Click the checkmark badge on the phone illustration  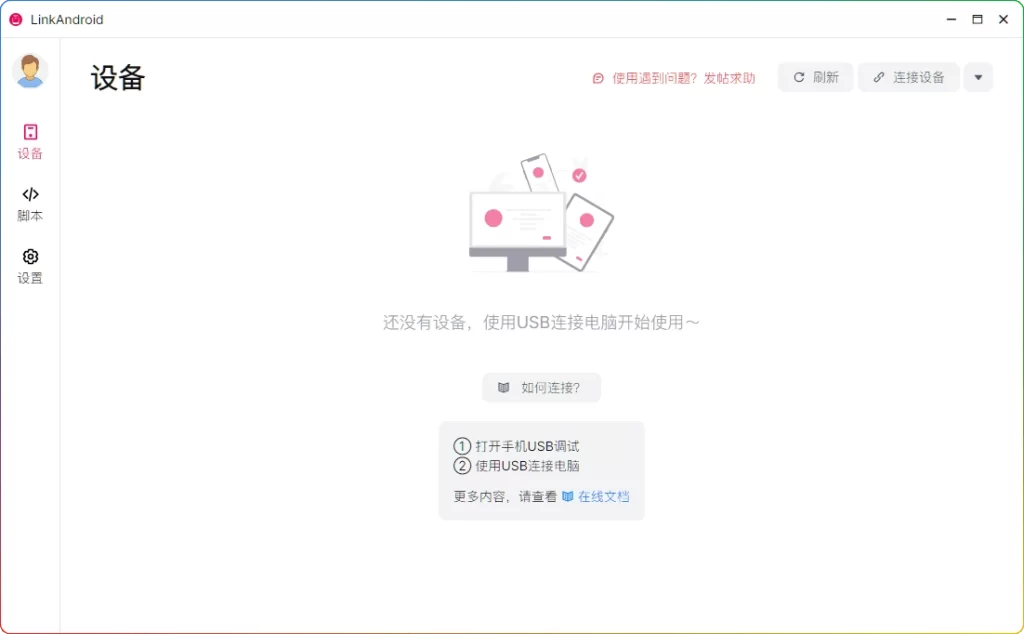(x=577, y=173)
